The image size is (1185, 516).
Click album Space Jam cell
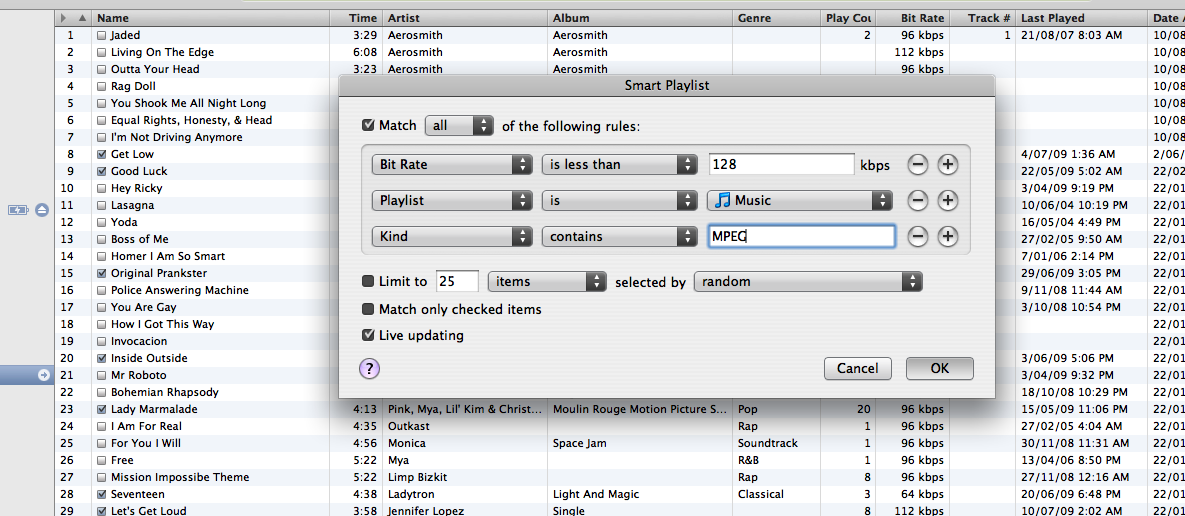click(578, 443)
